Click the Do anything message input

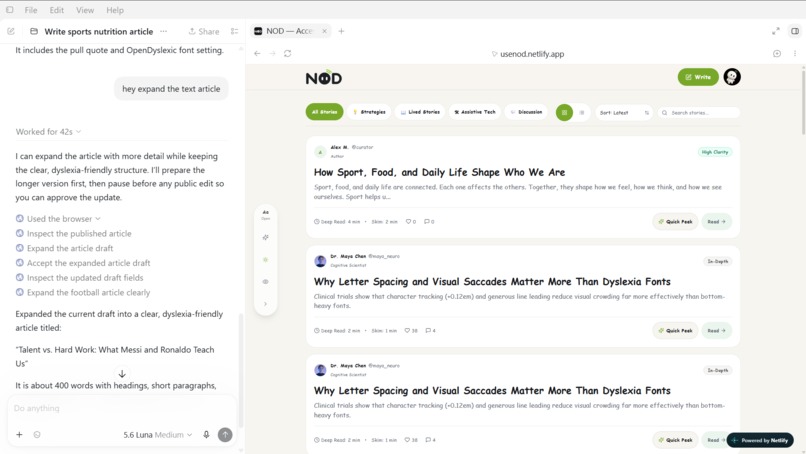pos(122,408)
